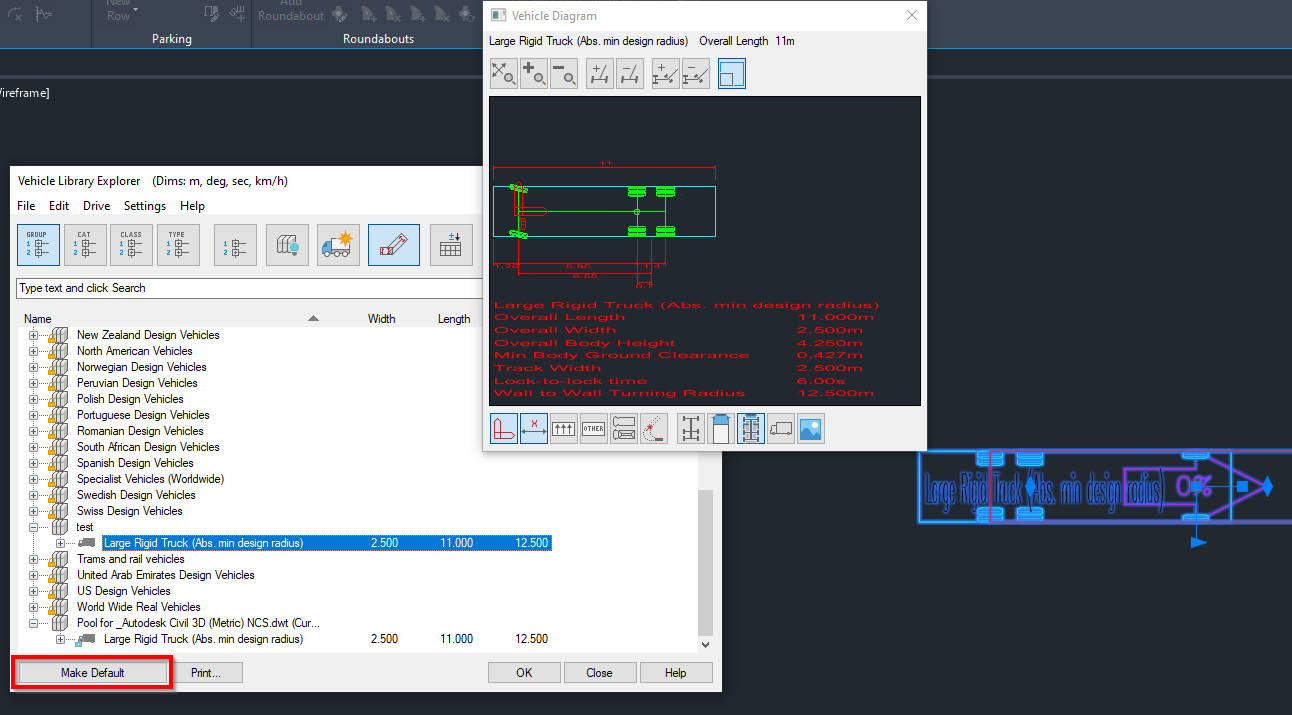Toggle the dimension arrows X button
The image size is (1292, 715).
(x=534, y=429)
